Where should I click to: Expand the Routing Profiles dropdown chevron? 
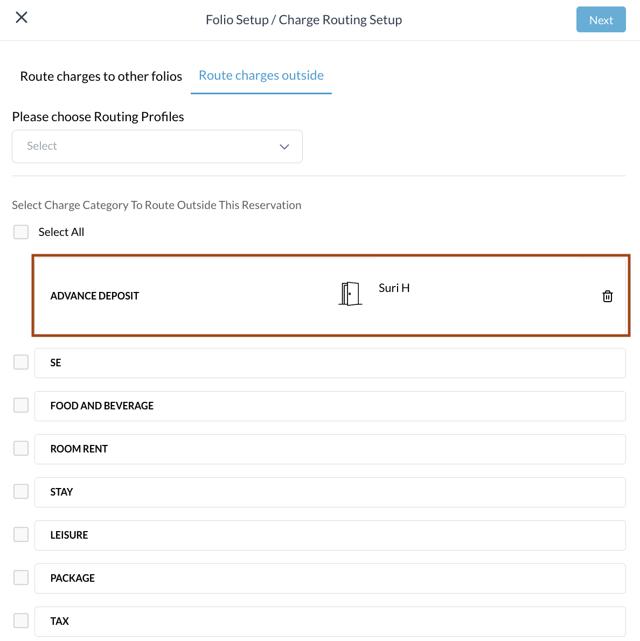[284, 147]
